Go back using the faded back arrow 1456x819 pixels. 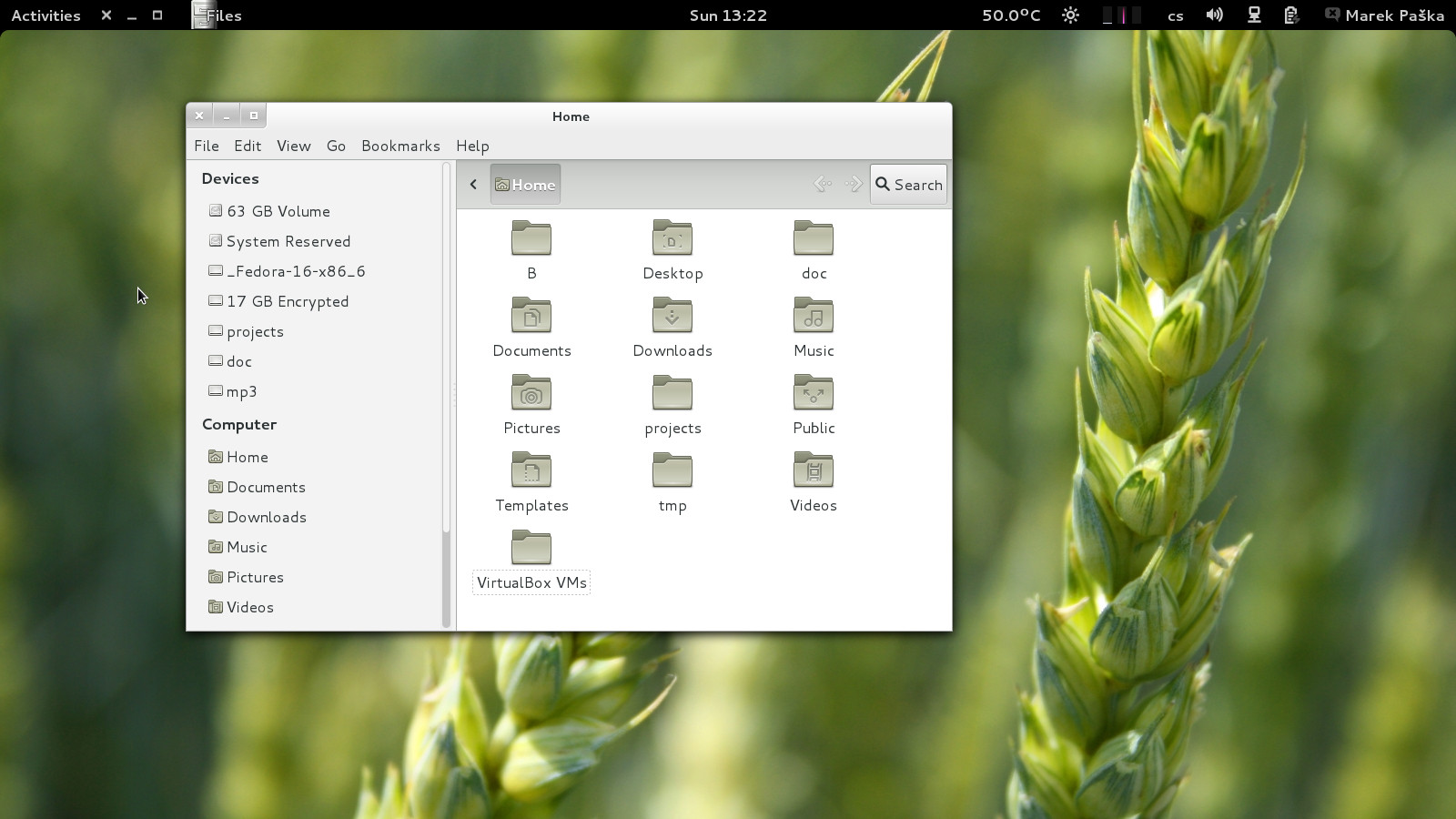tap(823, 184)
